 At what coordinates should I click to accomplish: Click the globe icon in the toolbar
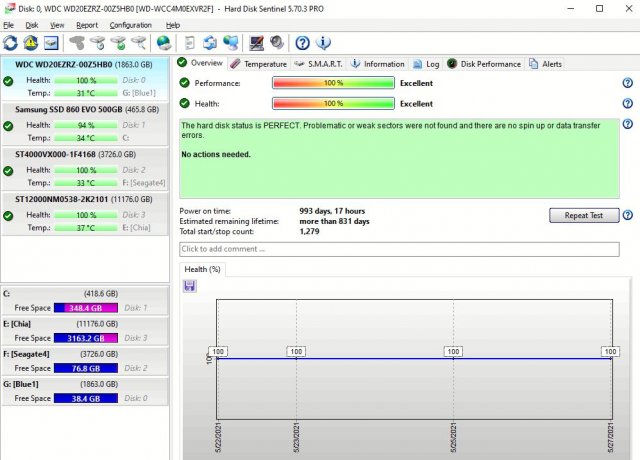164,43
